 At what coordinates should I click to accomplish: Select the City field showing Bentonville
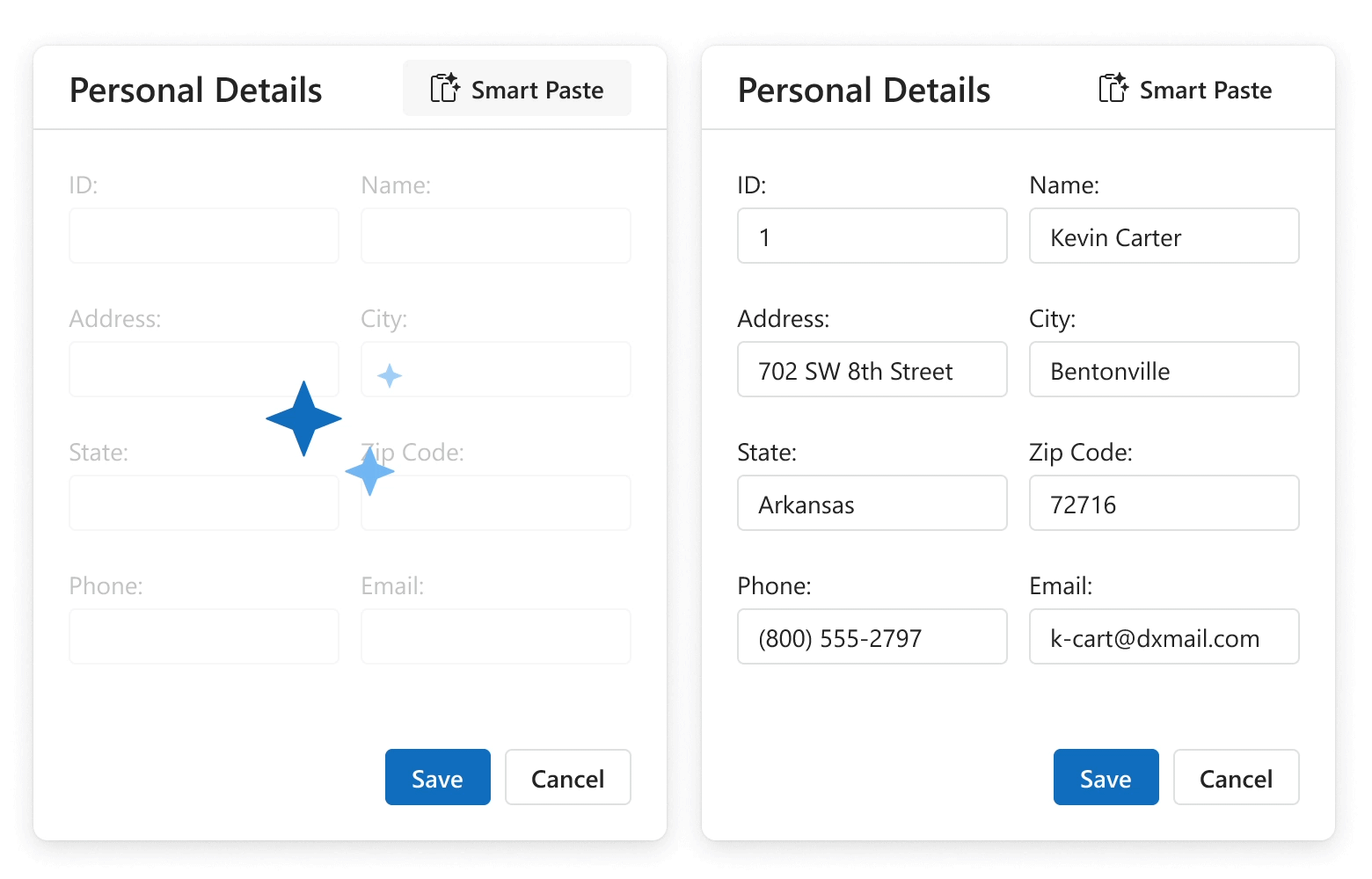click(x=1164, y=369)
